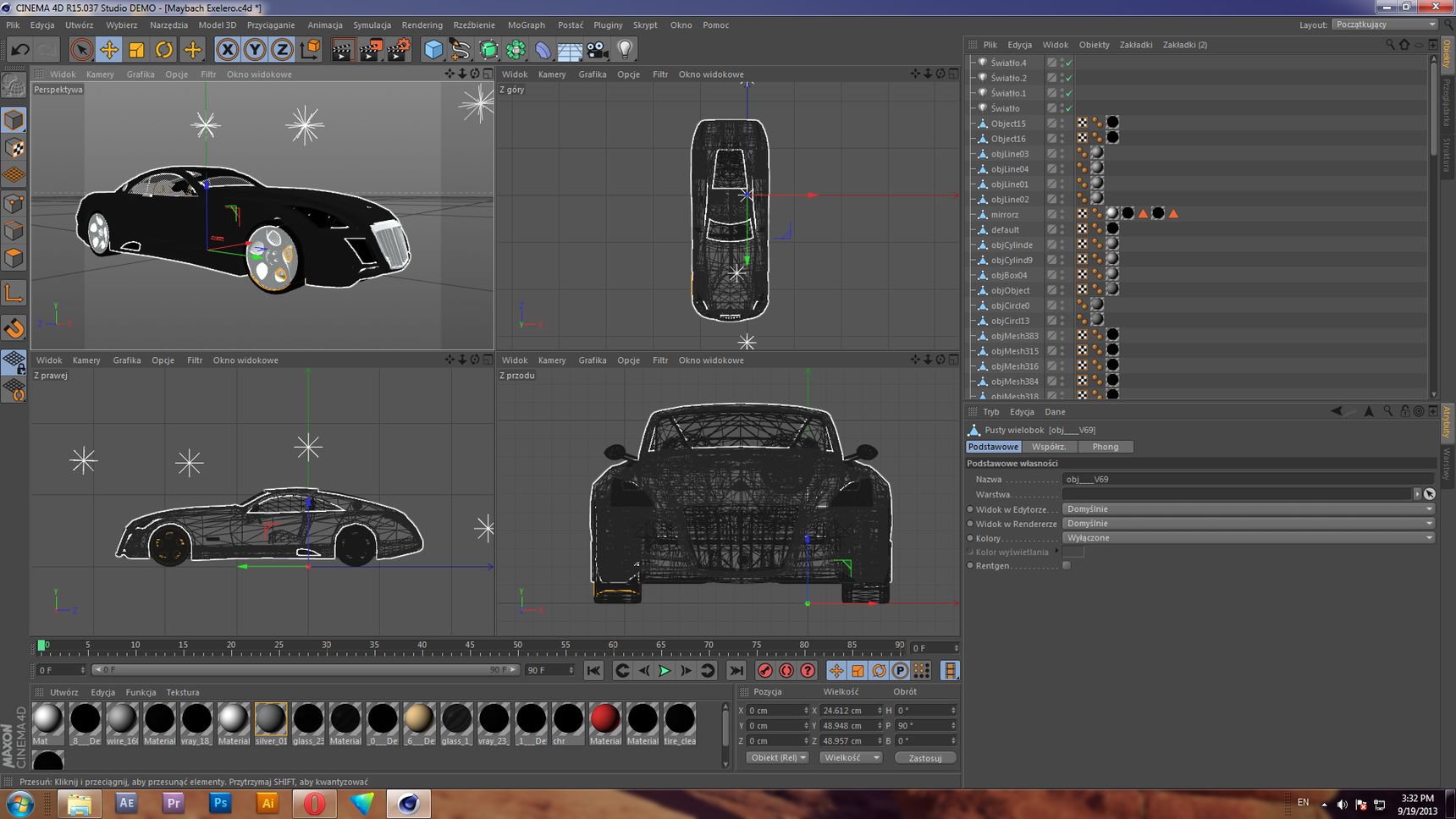
Task: Click the Nazwa input field obj___V69
Action: coord(1248,479)
